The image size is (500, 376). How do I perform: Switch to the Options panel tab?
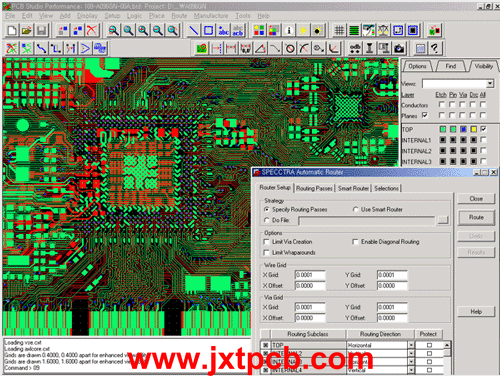417,66
